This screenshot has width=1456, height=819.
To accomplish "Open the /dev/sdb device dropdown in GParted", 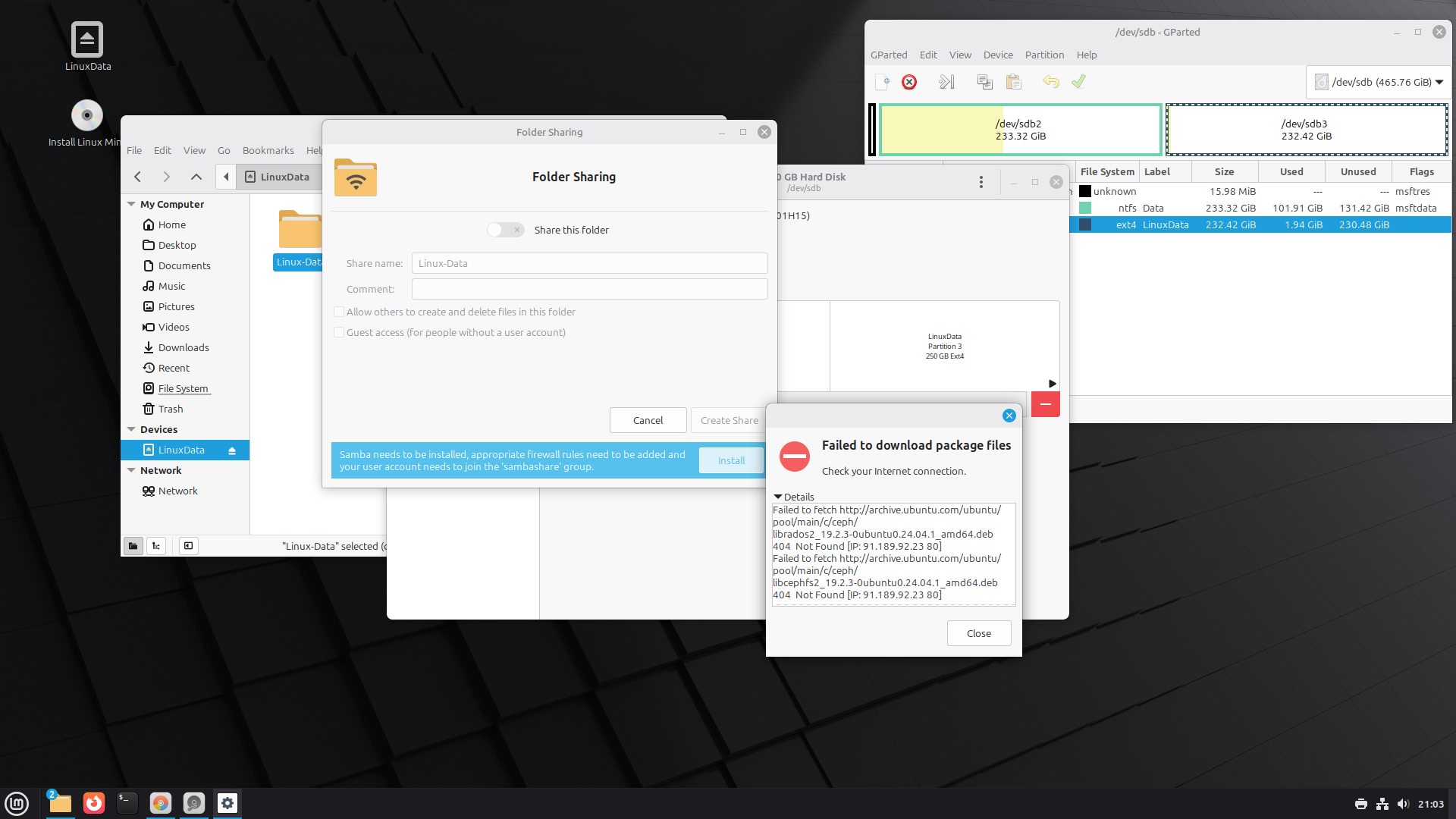I will 1378,82.
